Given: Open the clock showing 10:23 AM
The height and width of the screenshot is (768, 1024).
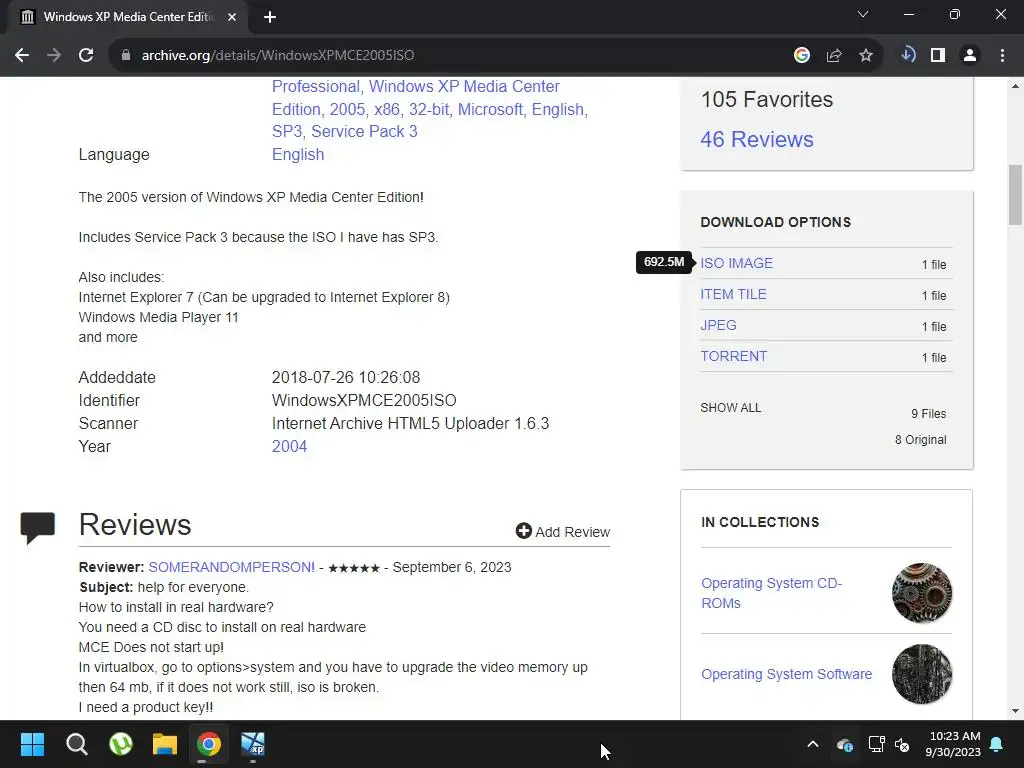Looking at the screenshot, I should coord(954,744).
